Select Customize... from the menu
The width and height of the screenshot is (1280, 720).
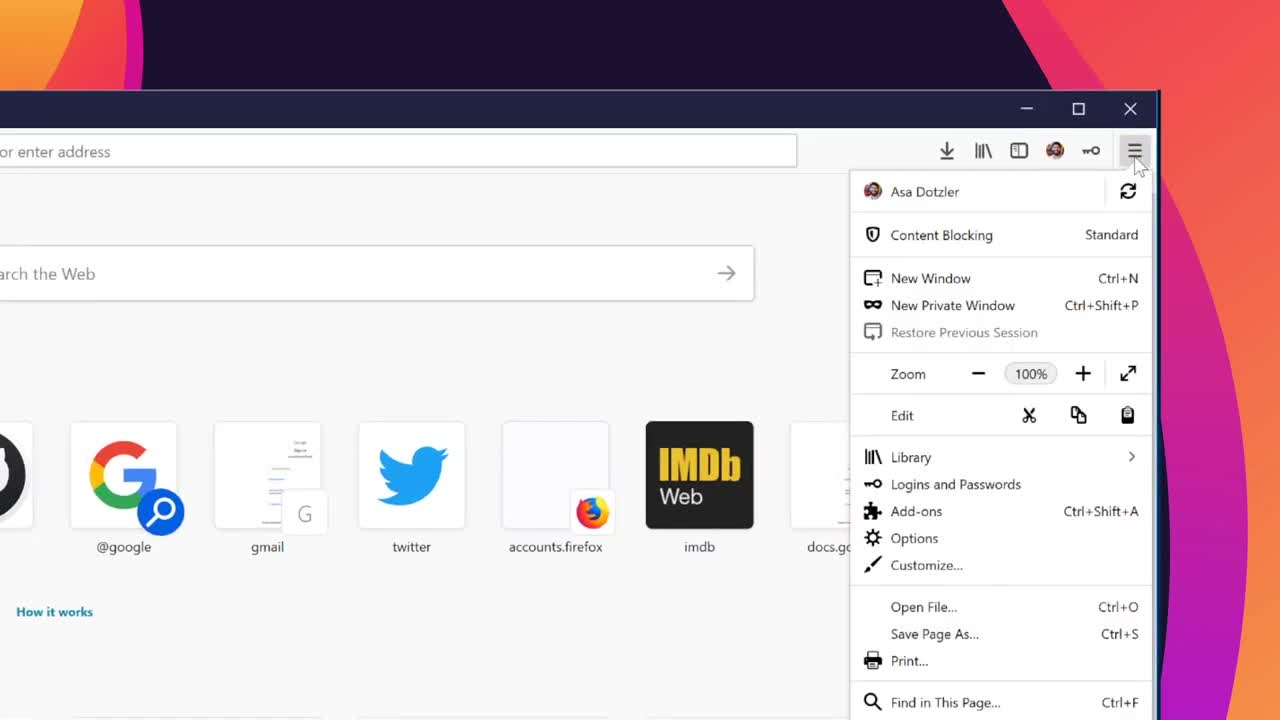pos(1000,565)
